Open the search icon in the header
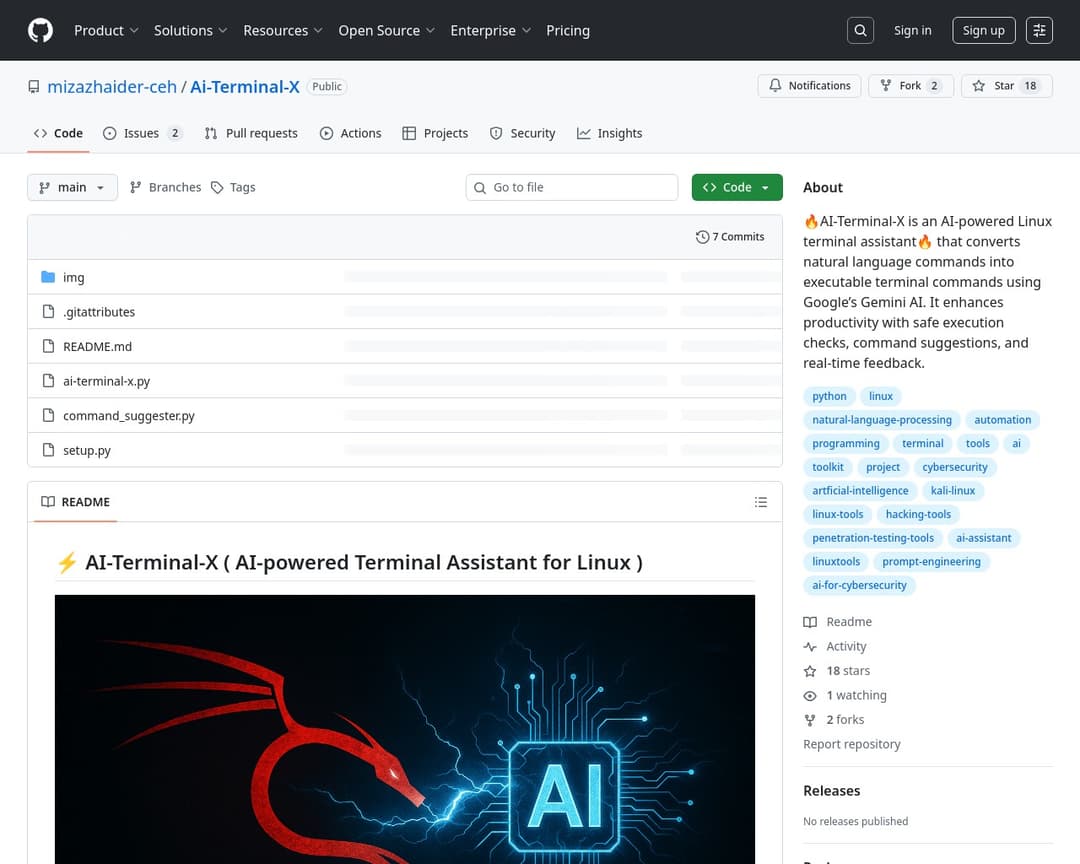This screenshot has width=1080, height=864. tap(860, 30)
